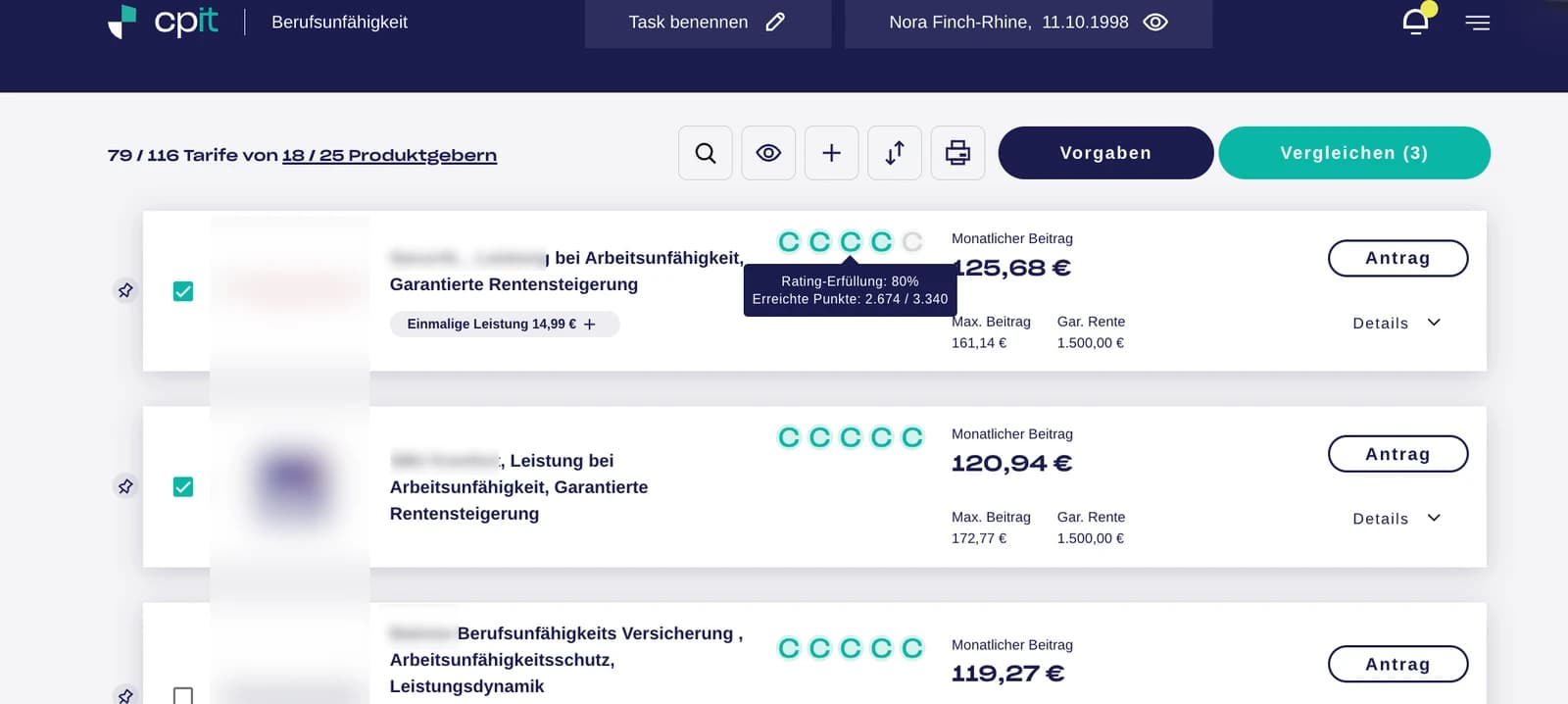Click the Max. Beitrag 161,14 € value
Image resolution: width=1568 pixels, height=704 pixels.
click(979, 343)
